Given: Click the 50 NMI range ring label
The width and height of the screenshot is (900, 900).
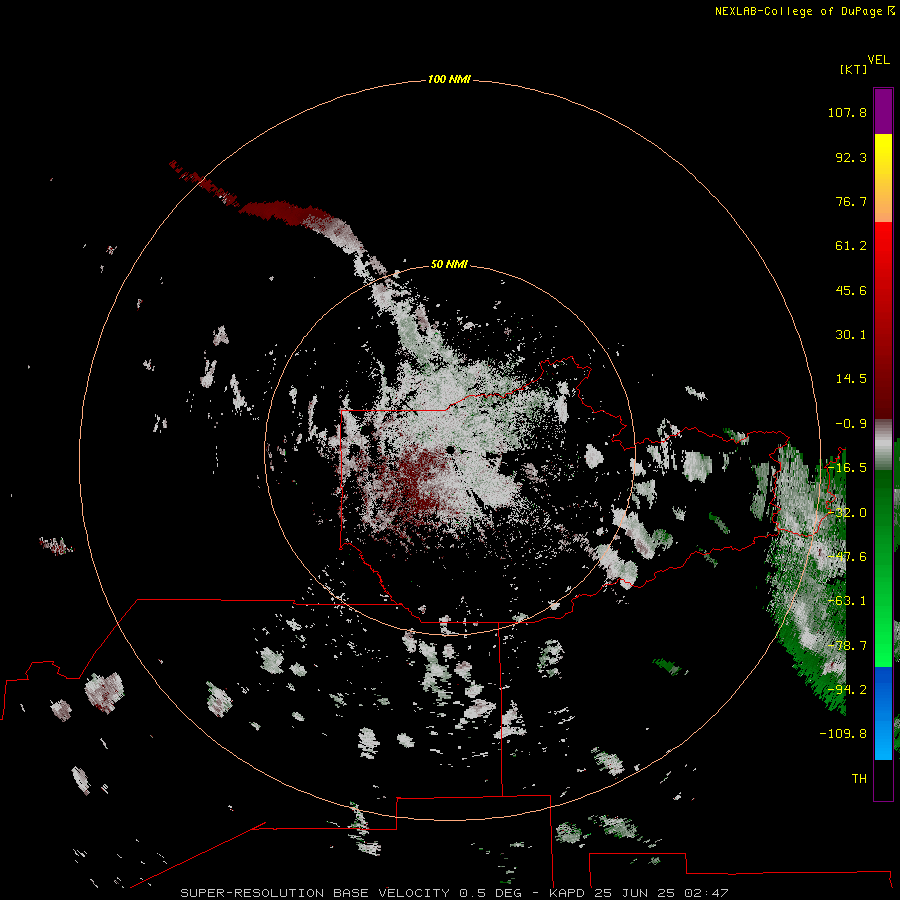Looking at the screenshot, I should [x=449, y=265].
